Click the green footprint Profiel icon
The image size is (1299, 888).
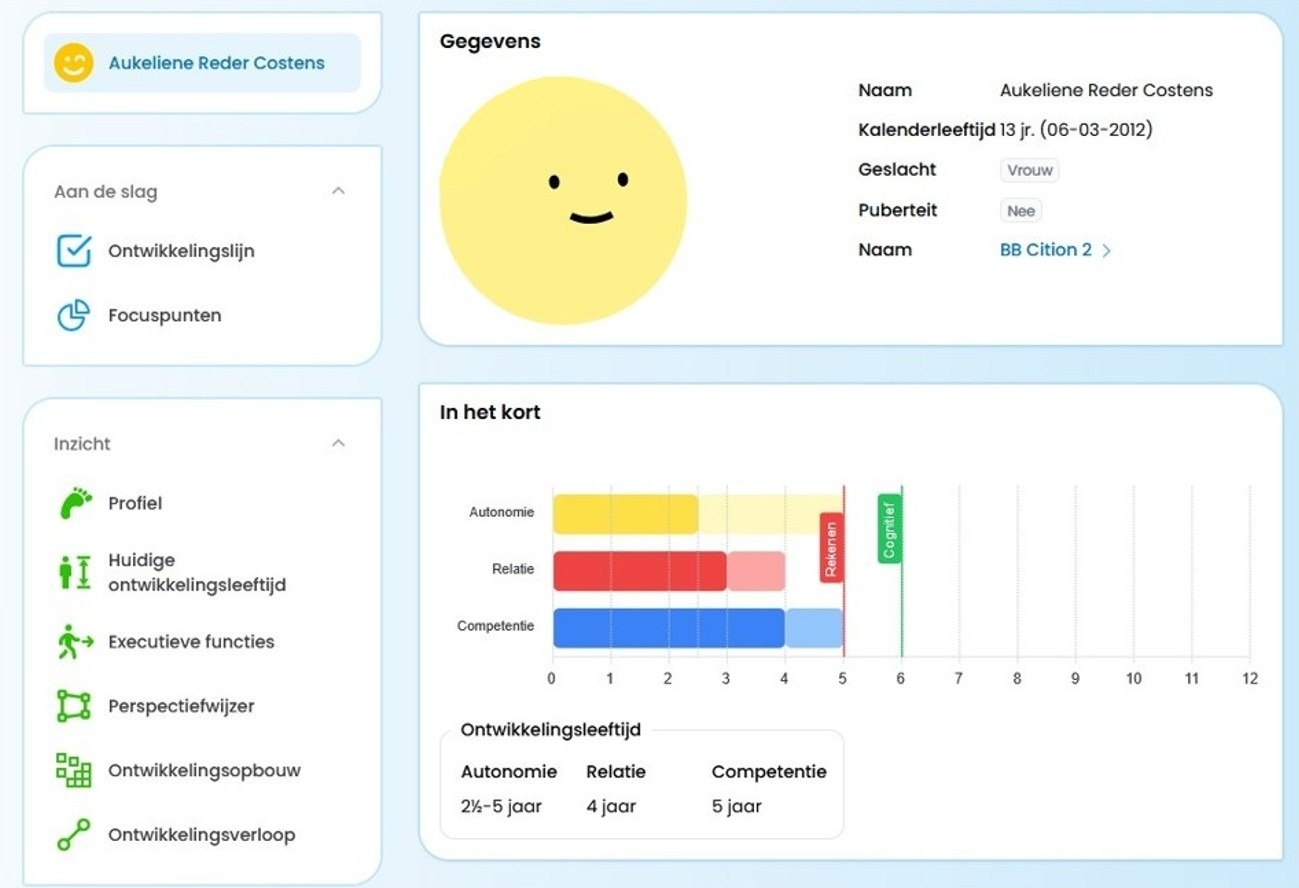coord(74,503)
